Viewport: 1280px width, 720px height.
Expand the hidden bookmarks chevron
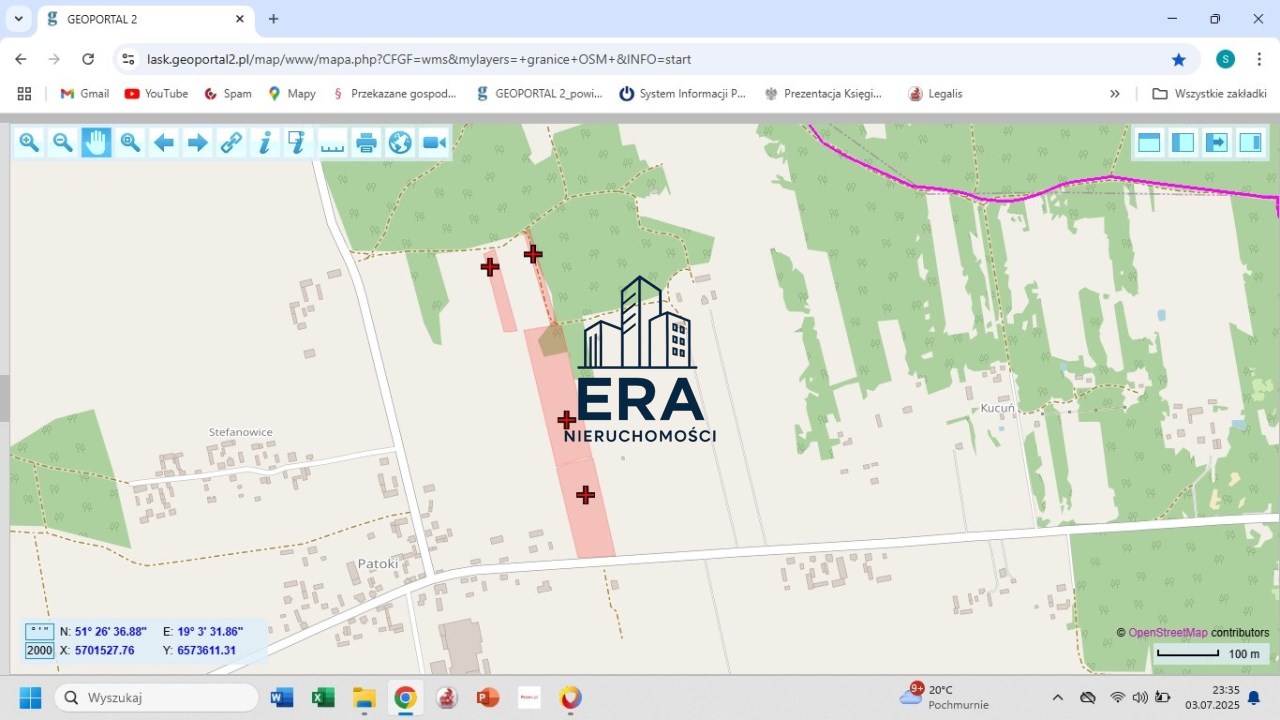(1115, 93)
